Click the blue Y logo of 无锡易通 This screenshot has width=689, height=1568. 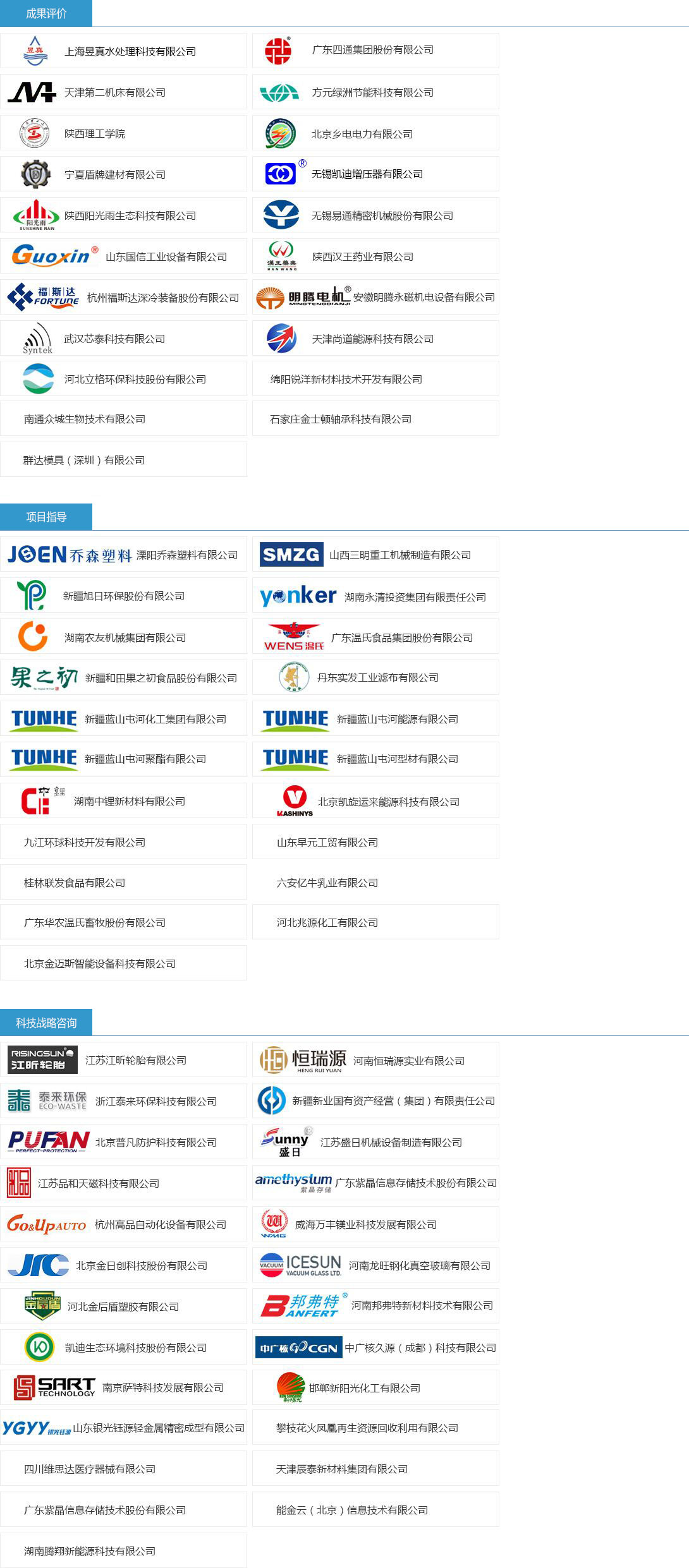point(281,215)
